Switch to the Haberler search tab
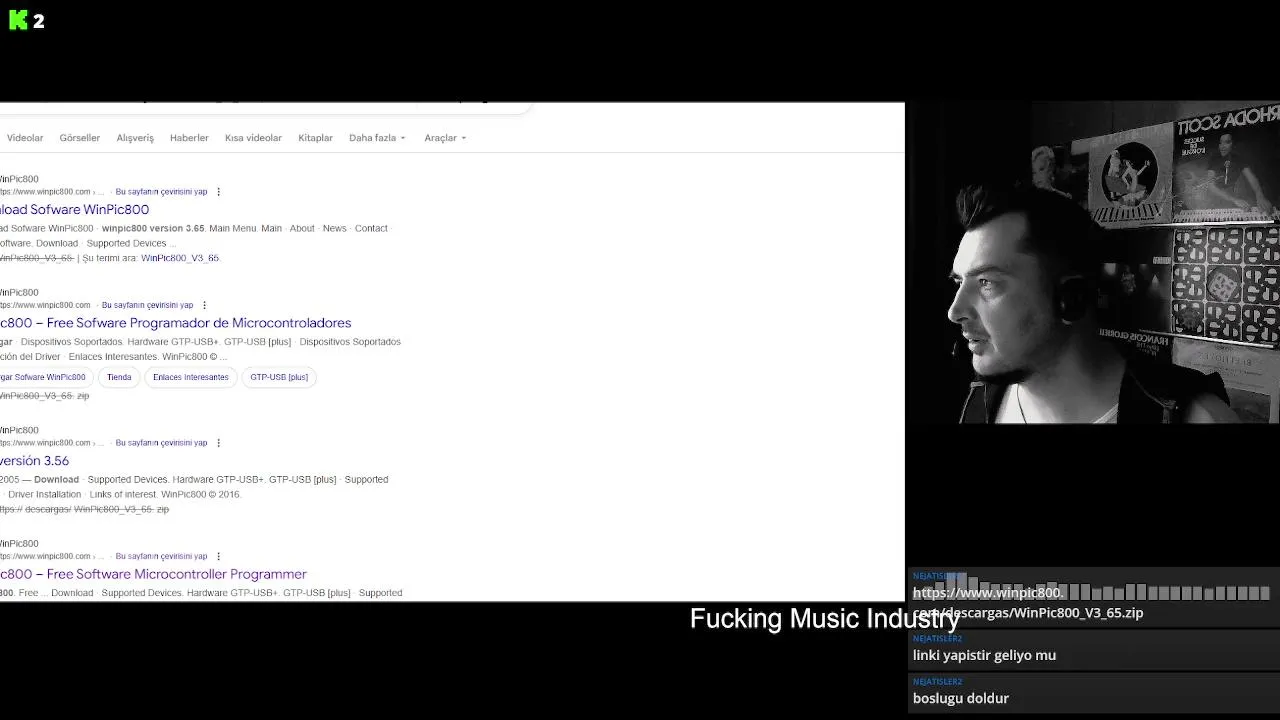The height and width of the screenshot is (720, 1280). coord(189,138)
